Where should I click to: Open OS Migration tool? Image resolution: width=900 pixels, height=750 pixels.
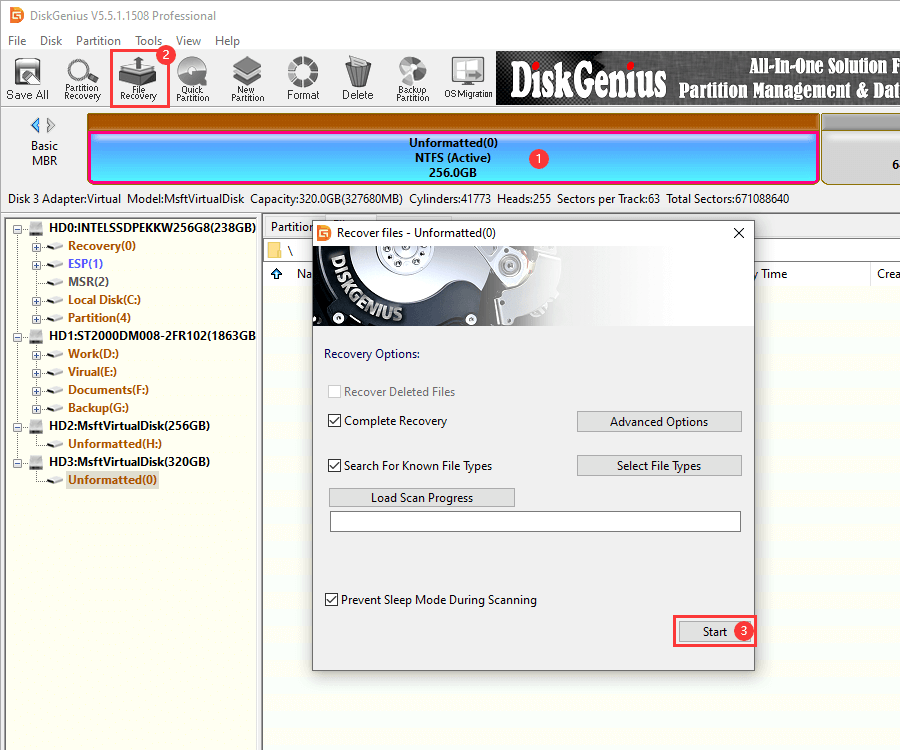point(468,79)
